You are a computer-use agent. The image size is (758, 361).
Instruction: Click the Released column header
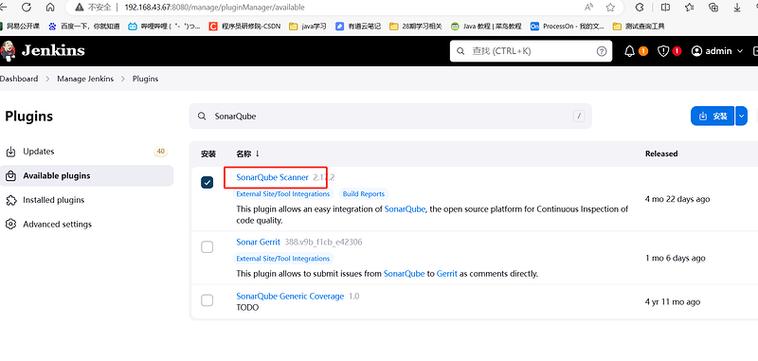pyautogui.click(x=661, y=154)
